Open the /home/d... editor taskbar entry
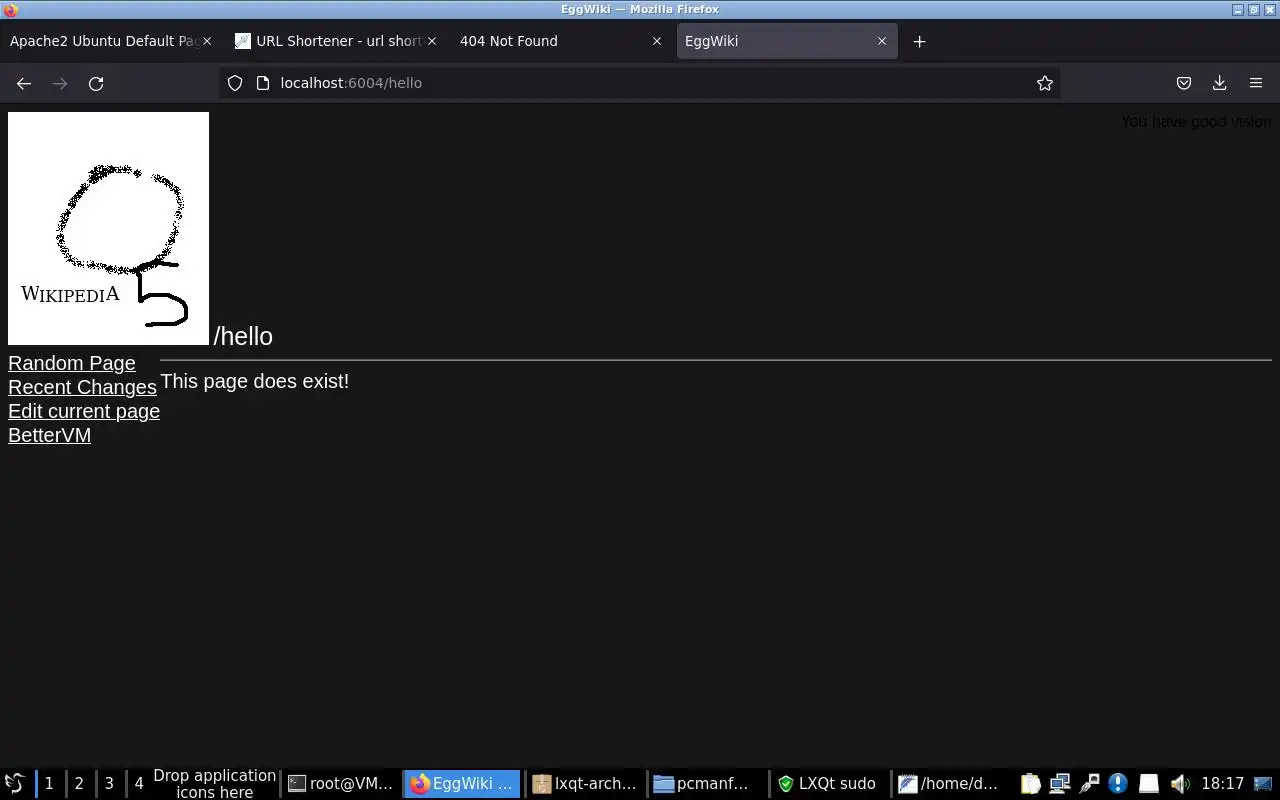The image size is (1280, 800). [951, 783]
